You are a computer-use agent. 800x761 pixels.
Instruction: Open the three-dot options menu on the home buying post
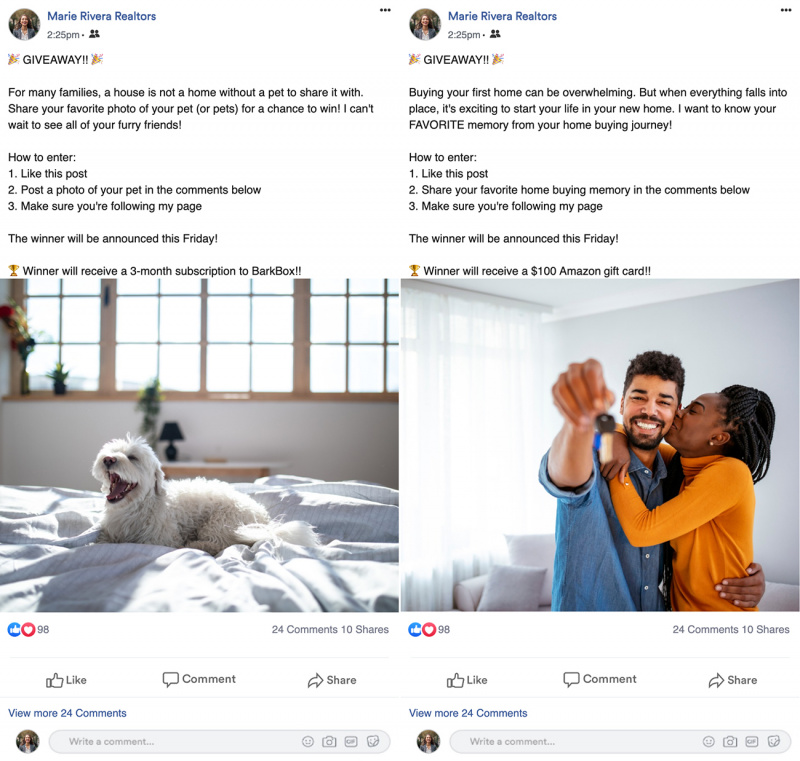[x=786, y=10]
